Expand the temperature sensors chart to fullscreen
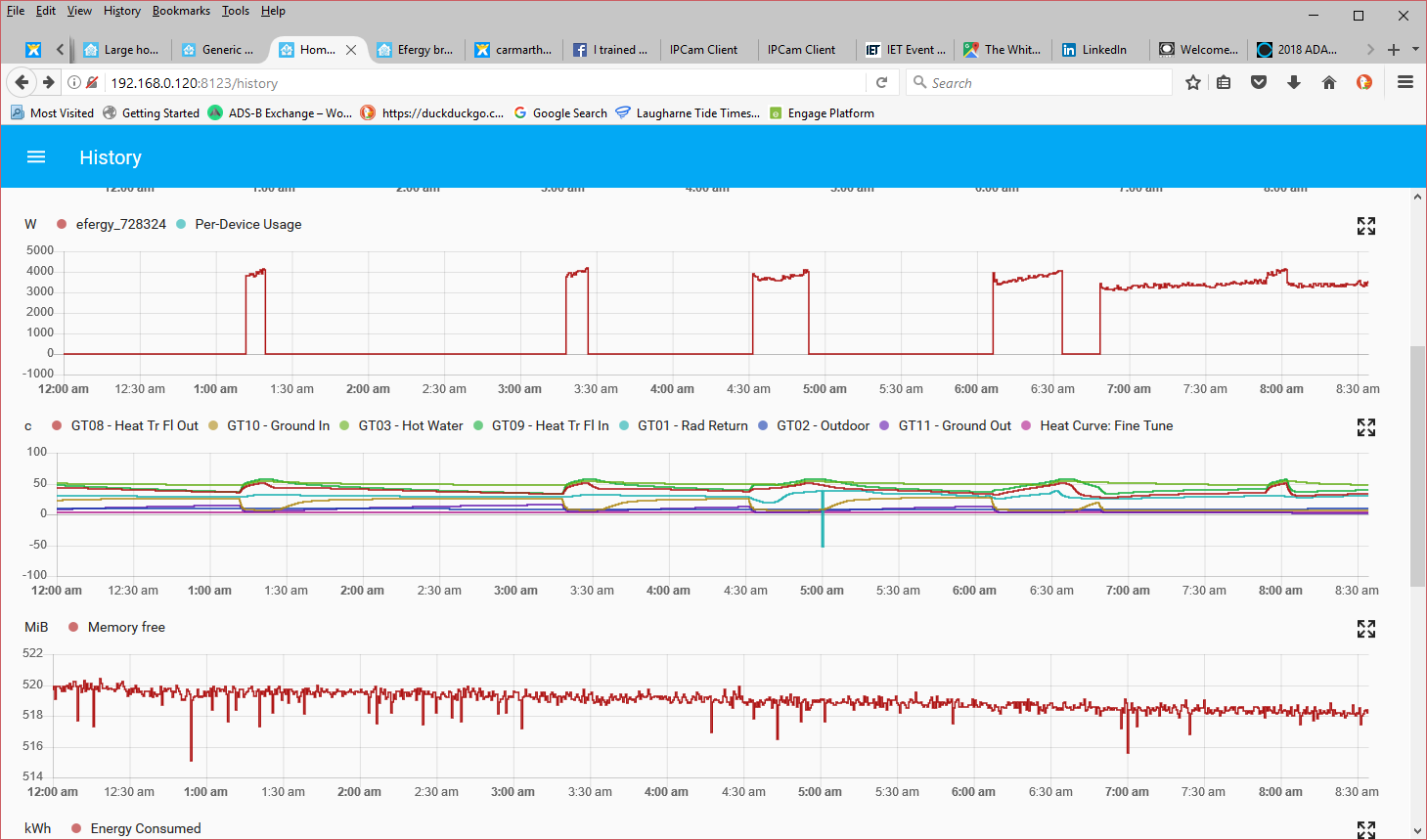The height and width of the screenshot is (840, 1427). [1365, 427]
